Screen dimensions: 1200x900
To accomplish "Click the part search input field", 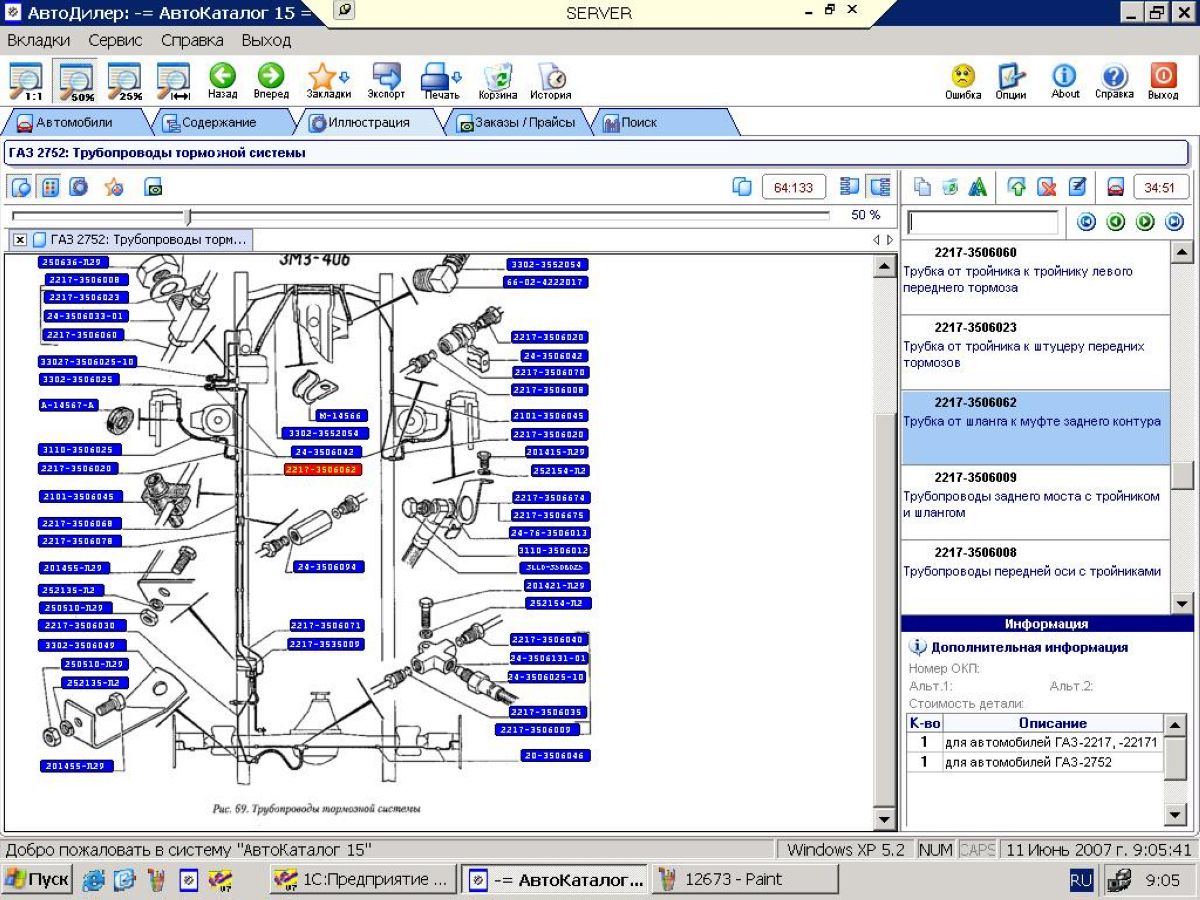I will (982, 222).
